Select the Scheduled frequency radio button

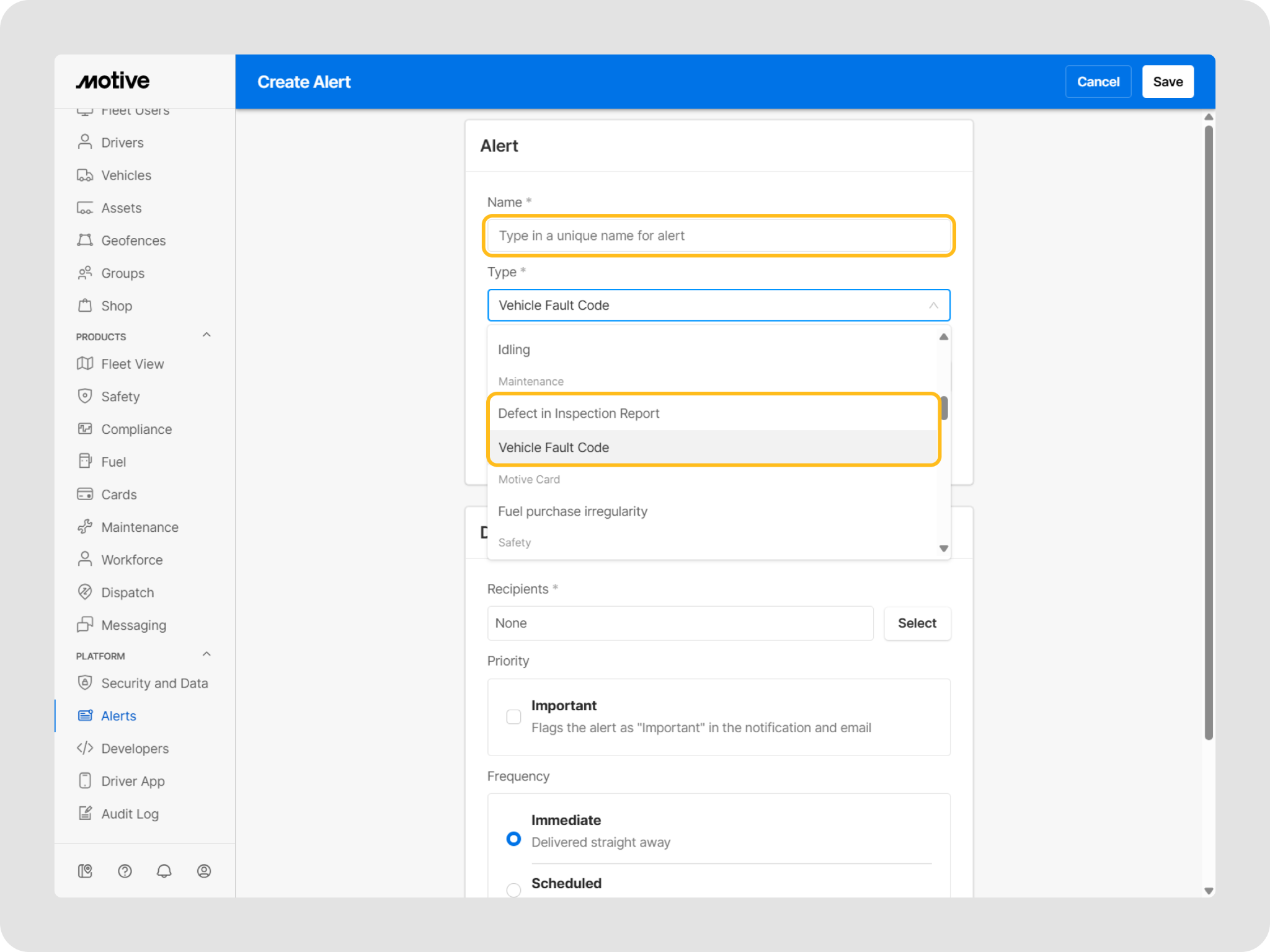pyautogui.click(x=513, y=889)
